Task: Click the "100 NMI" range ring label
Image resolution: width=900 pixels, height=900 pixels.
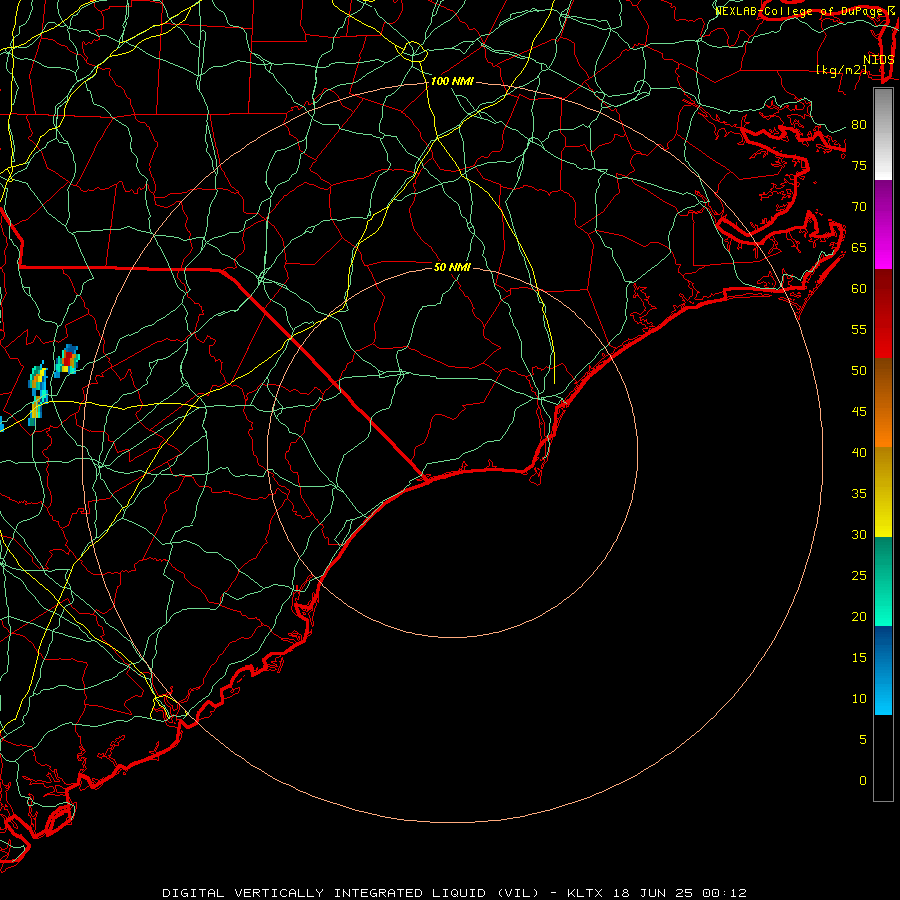Action: coord(452,82)
